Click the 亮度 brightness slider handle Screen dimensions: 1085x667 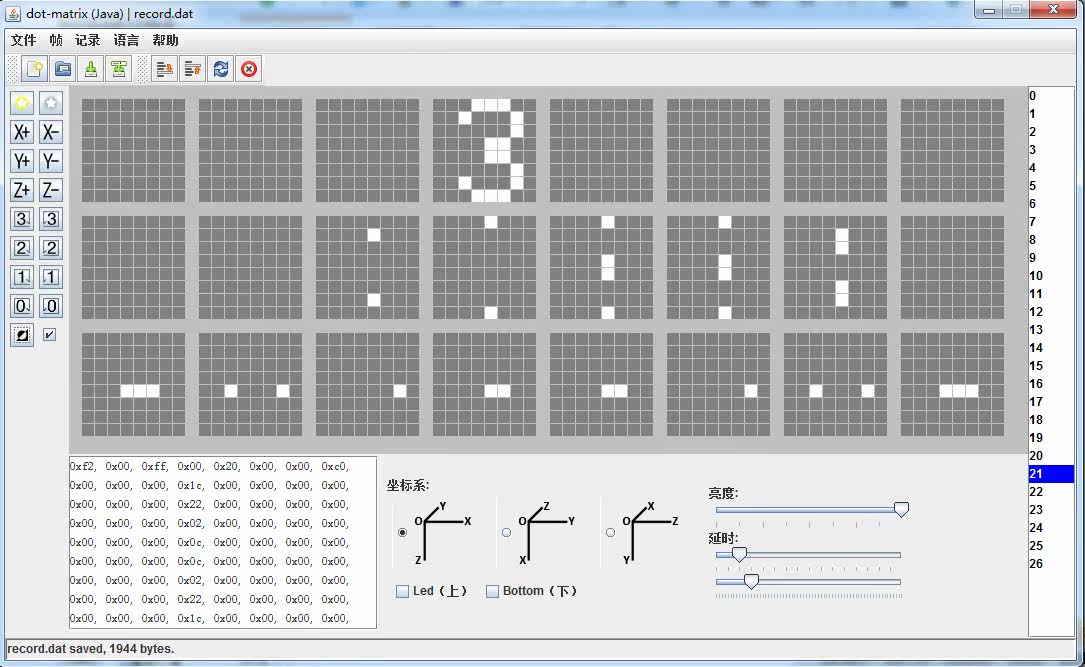(901, 510)
